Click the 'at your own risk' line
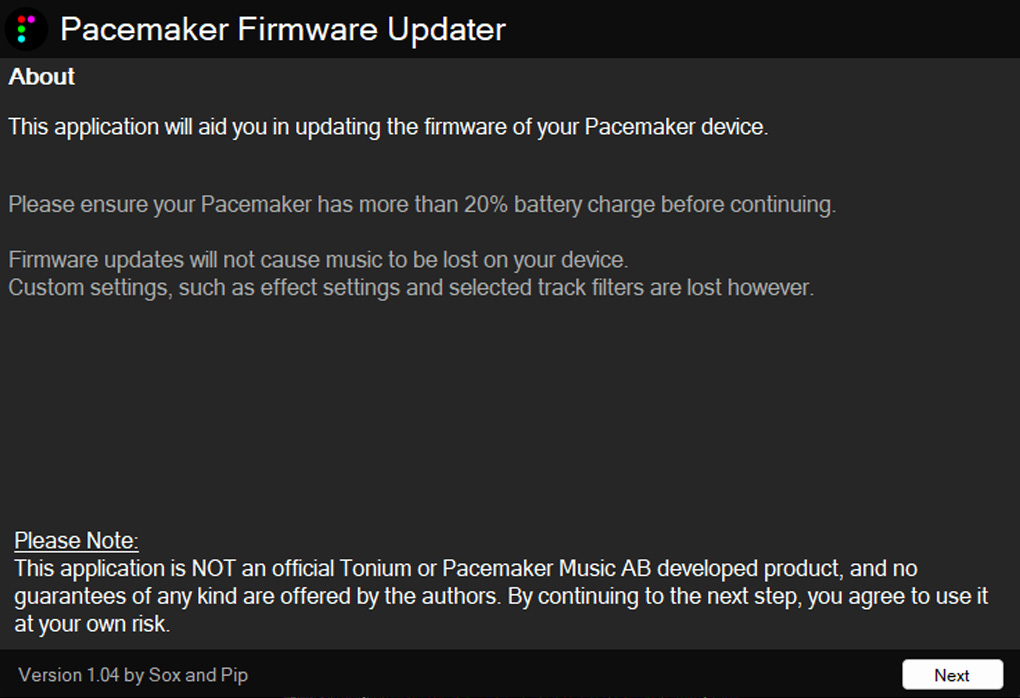 tap(92, 623)
